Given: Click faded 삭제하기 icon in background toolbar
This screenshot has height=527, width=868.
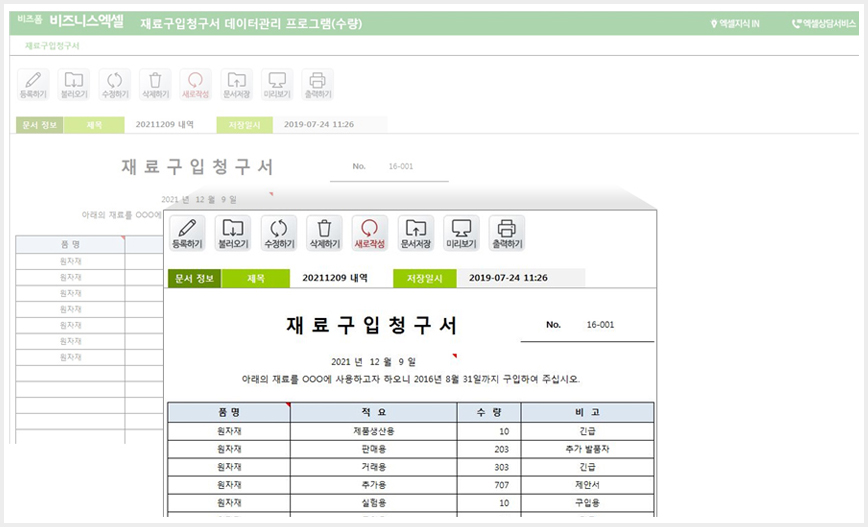Looking at the screenshot, I should point(155,84).
